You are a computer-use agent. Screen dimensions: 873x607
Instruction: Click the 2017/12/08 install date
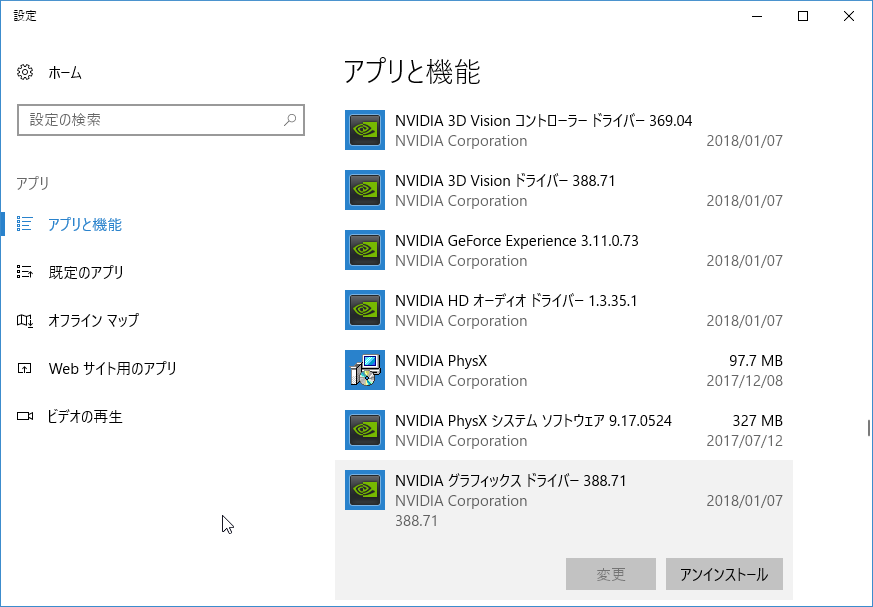pos(744,380)
